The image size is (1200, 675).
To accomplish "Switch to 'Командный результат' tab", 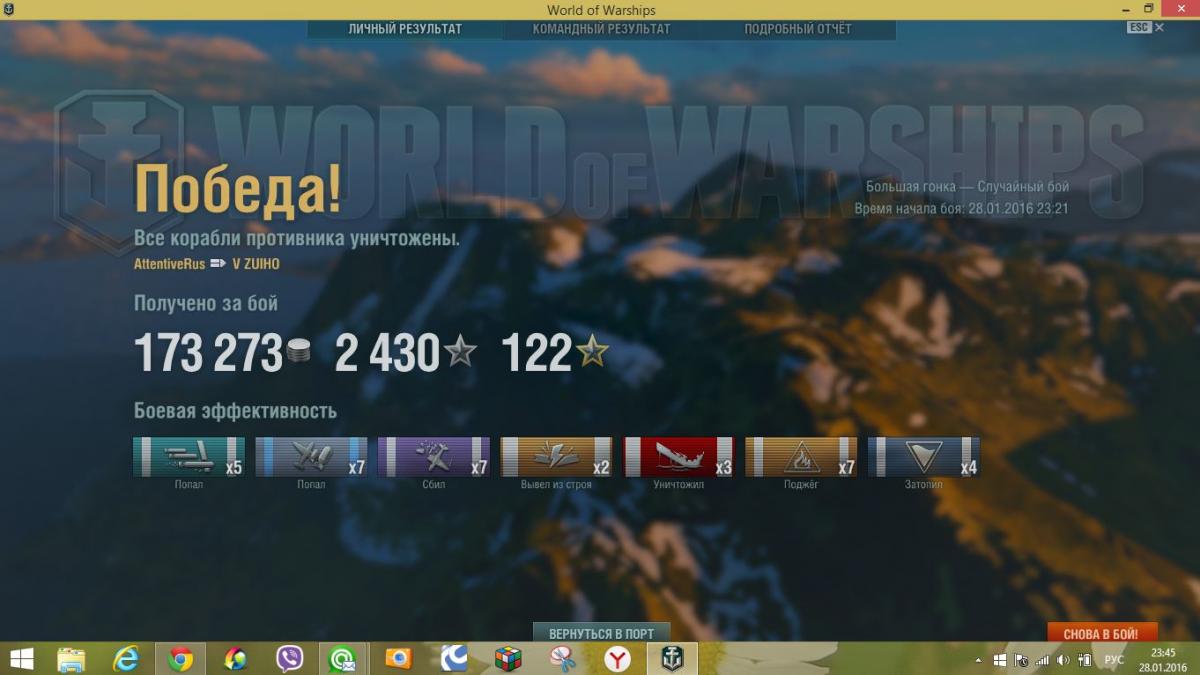I will (x=601, y=29).
